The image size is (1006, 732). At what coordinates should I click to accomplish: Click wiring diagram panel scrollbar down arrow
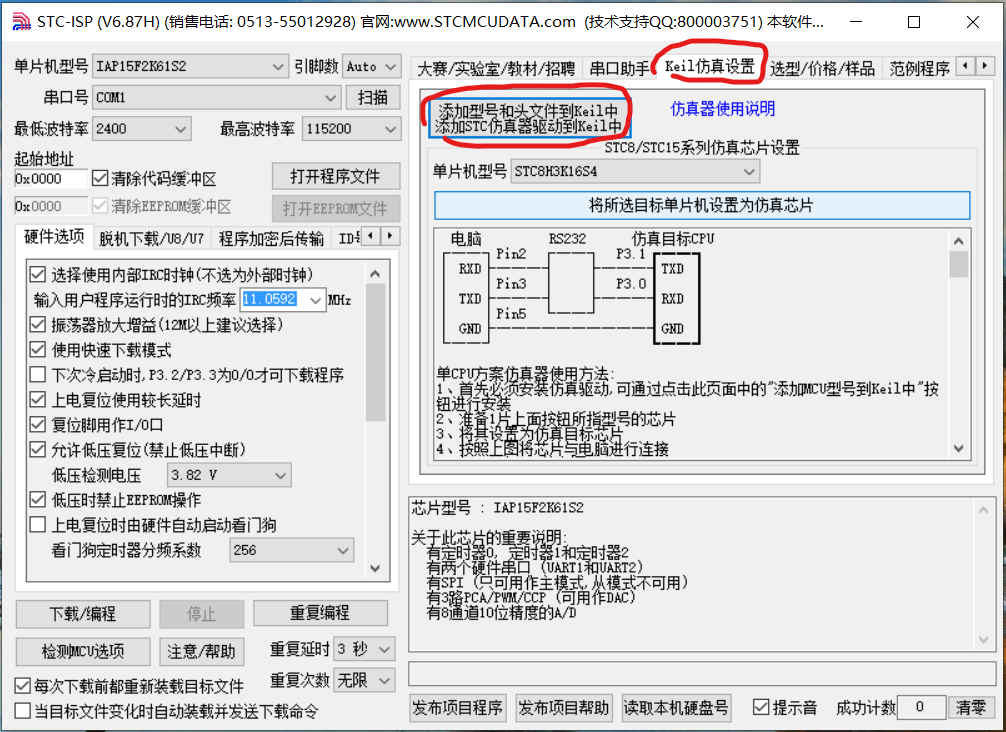coord(959,448)
